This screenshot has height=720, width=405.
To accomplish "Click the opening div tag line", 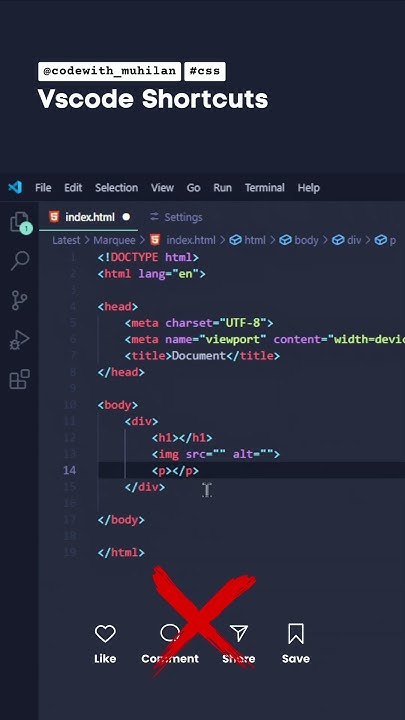I will 141,421.
